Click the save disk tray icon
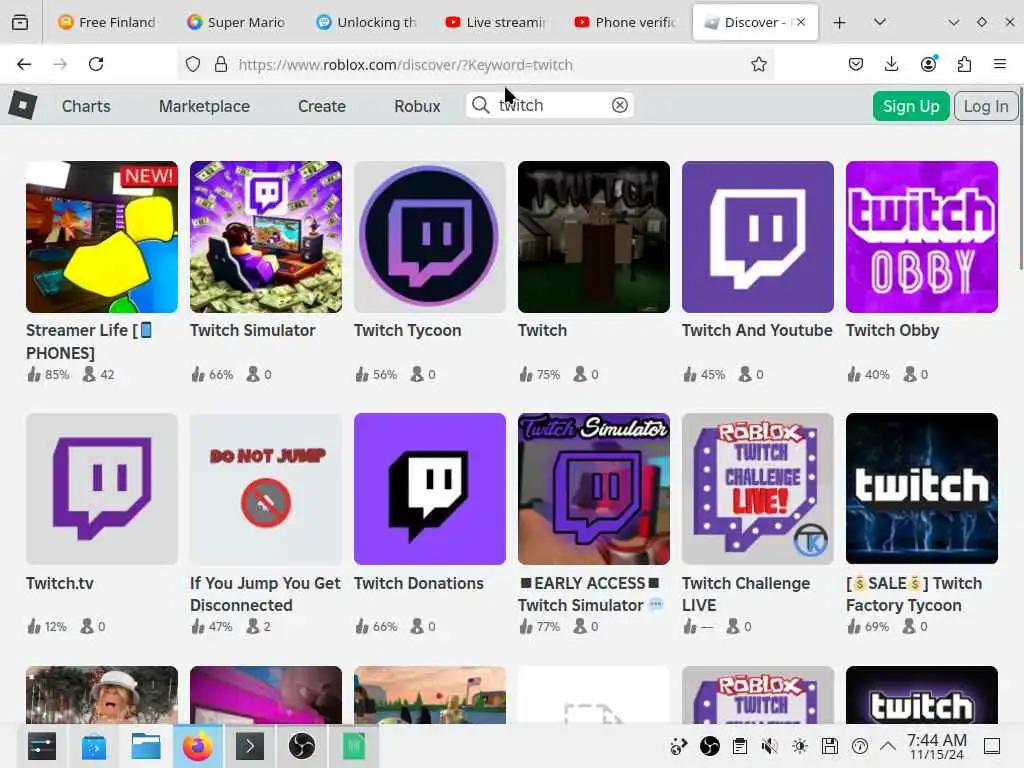The width and height of the screenshot is (1024, 768). (829, 746)
